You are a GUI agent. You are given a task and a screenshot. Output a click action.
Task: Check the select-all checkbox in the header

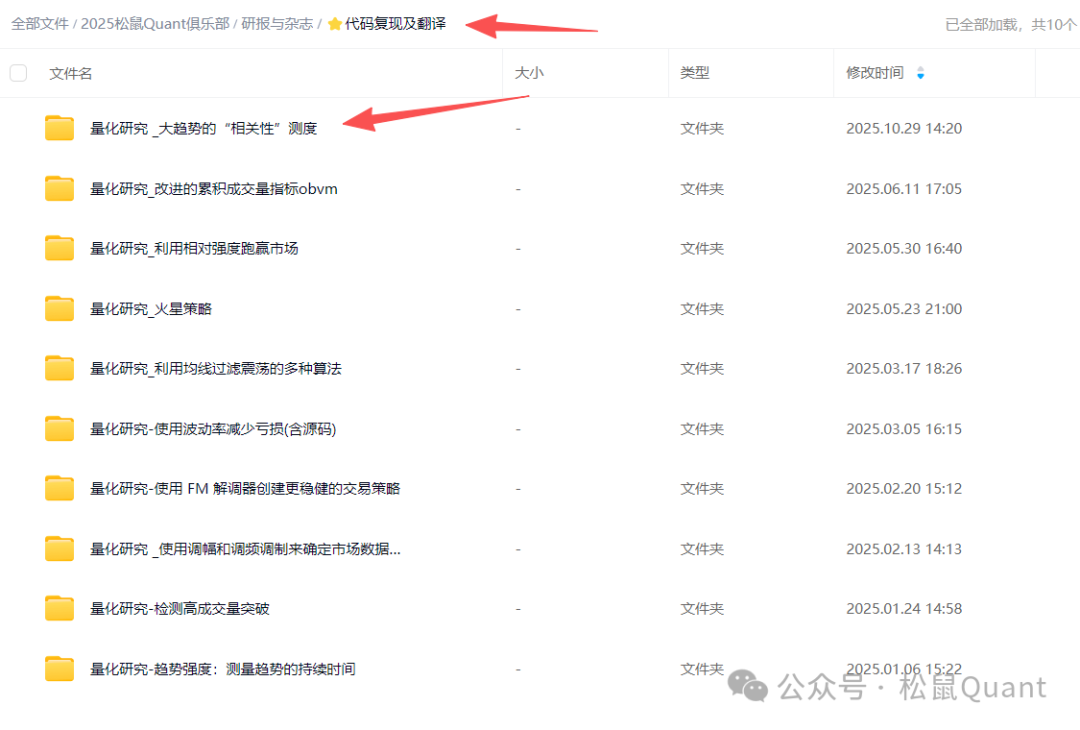[17, 72]
